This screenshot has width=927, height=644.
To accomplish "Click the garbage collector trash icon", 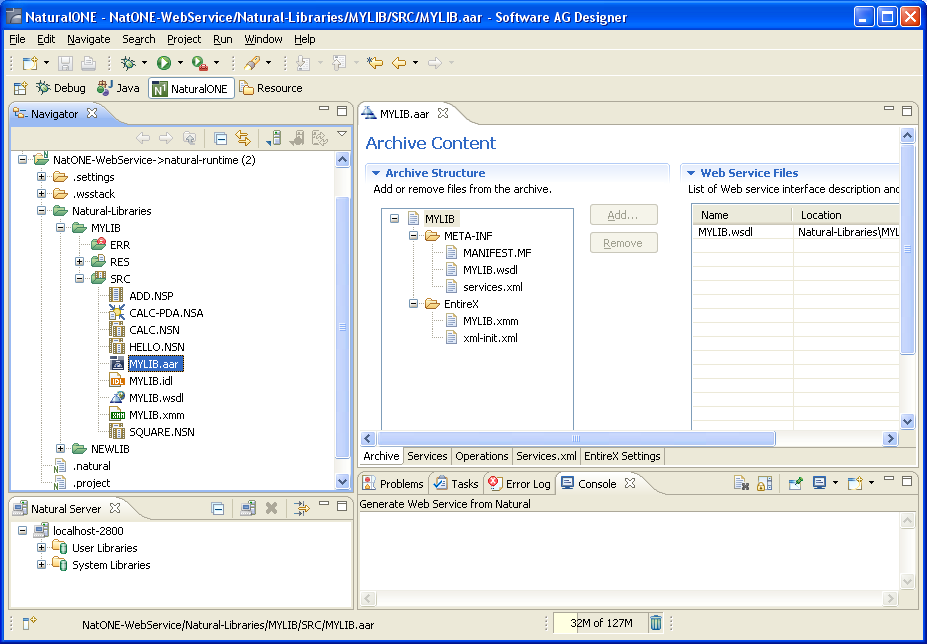I will coord(656,623).
